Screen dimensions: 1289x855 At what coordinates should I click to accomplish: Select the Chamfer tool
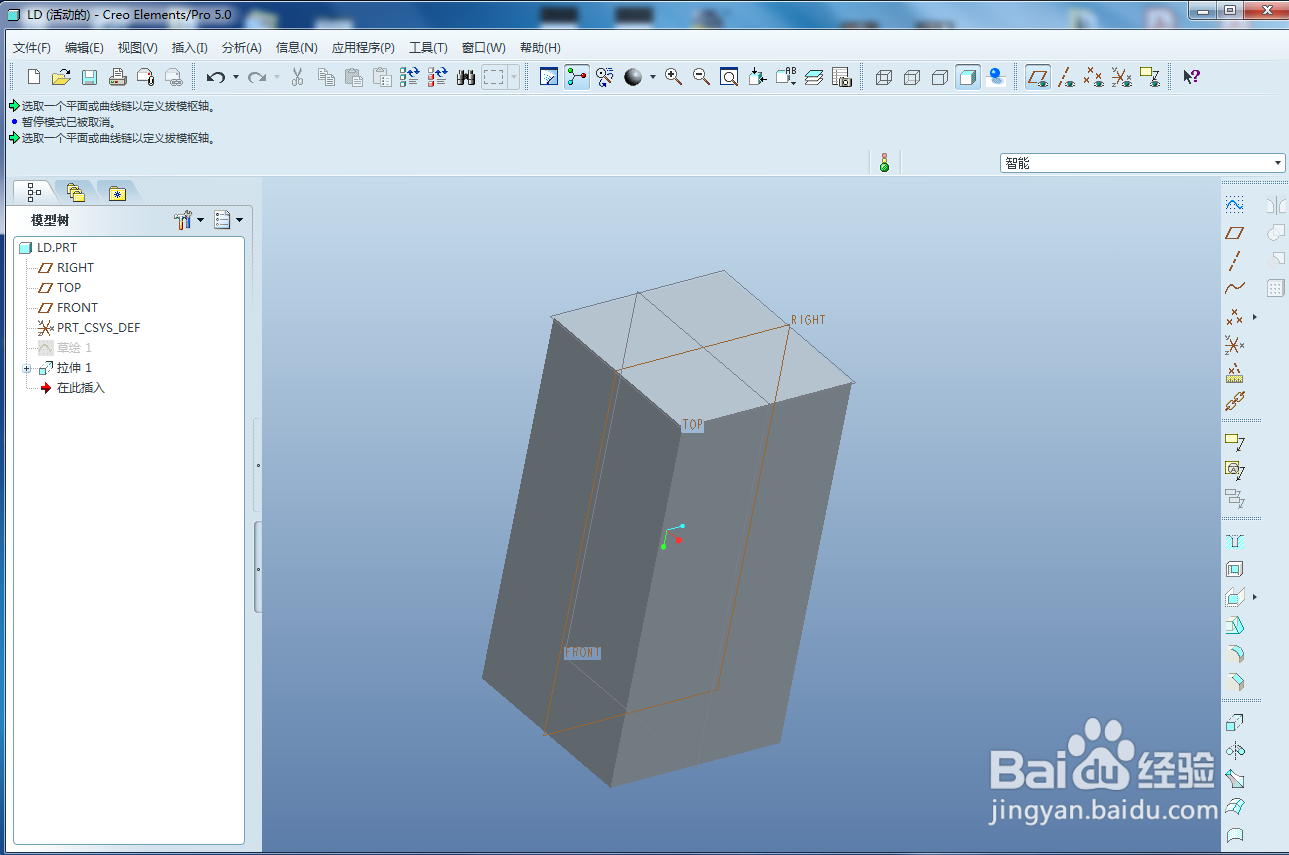click(x=1234, y=681)
